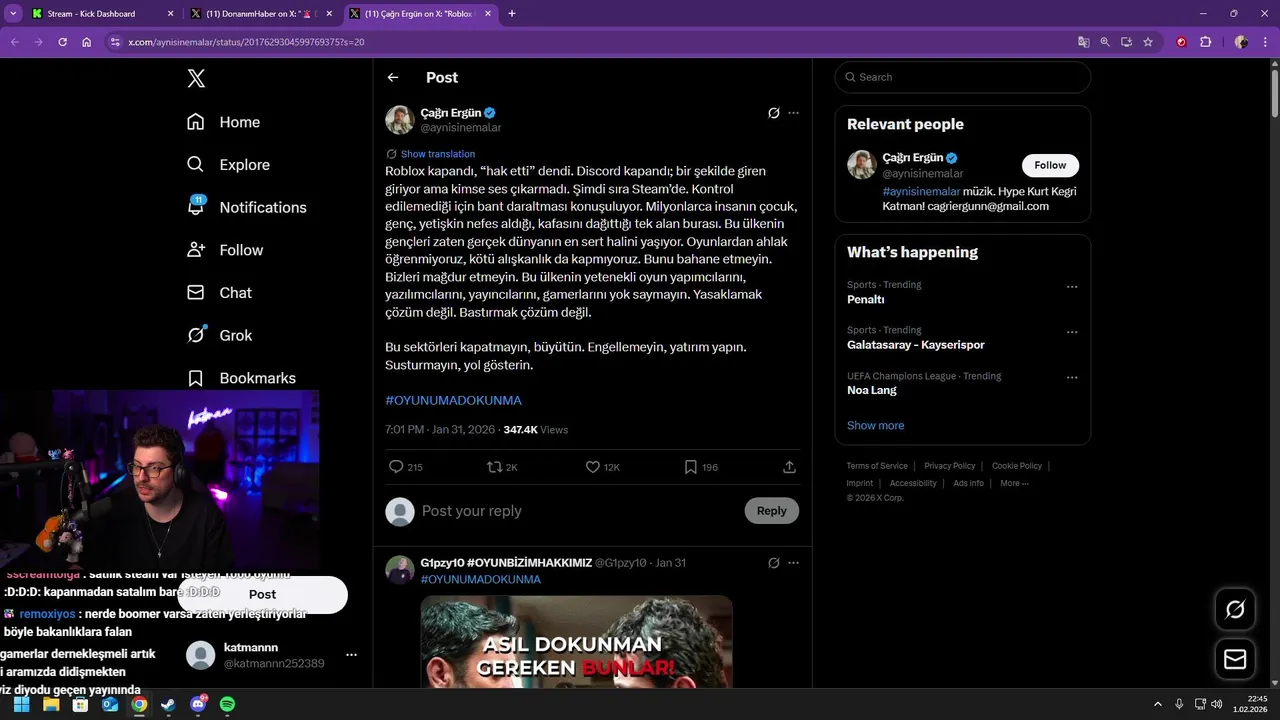Like the post with 12K likes

592,467
